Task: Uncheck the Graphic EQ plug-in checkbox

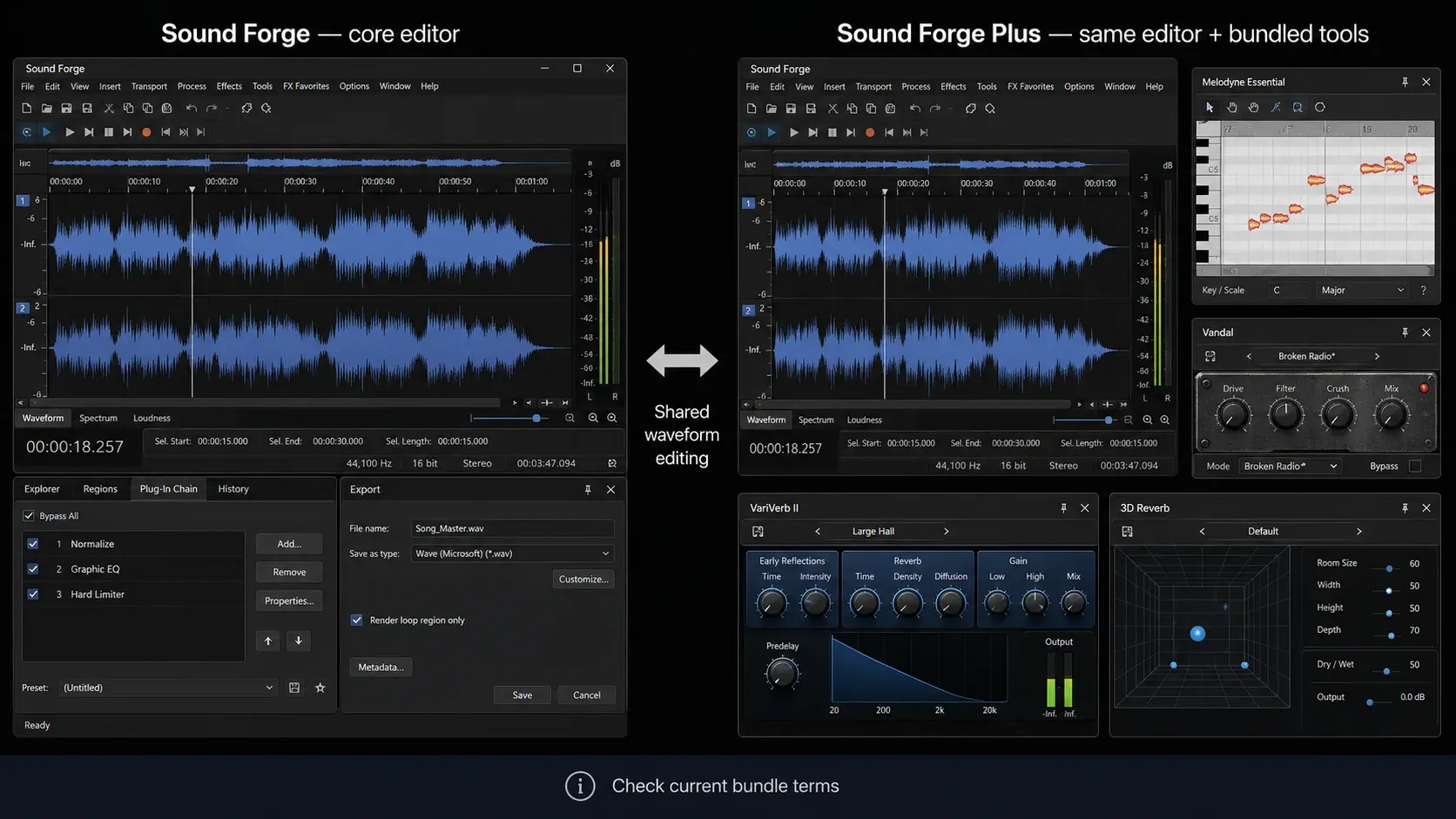Action: coord(33,569)
